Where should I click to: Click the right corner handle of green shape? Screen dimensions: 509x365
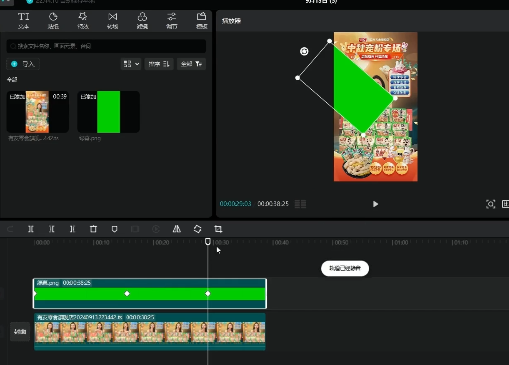pos(395,98)
